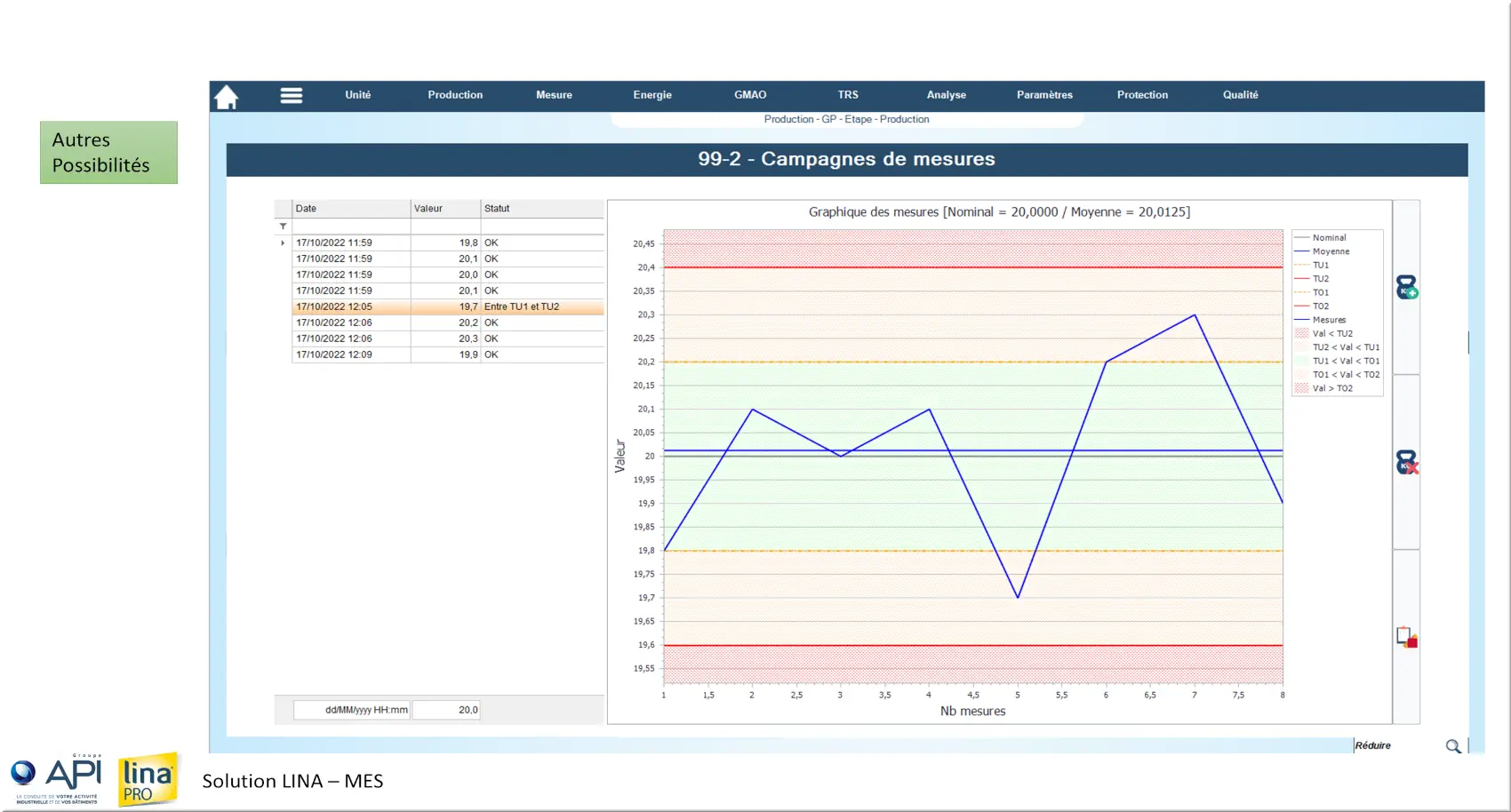Open the Analyse menu
Viewport: 1511px width, 812px height.
point(947,95)
